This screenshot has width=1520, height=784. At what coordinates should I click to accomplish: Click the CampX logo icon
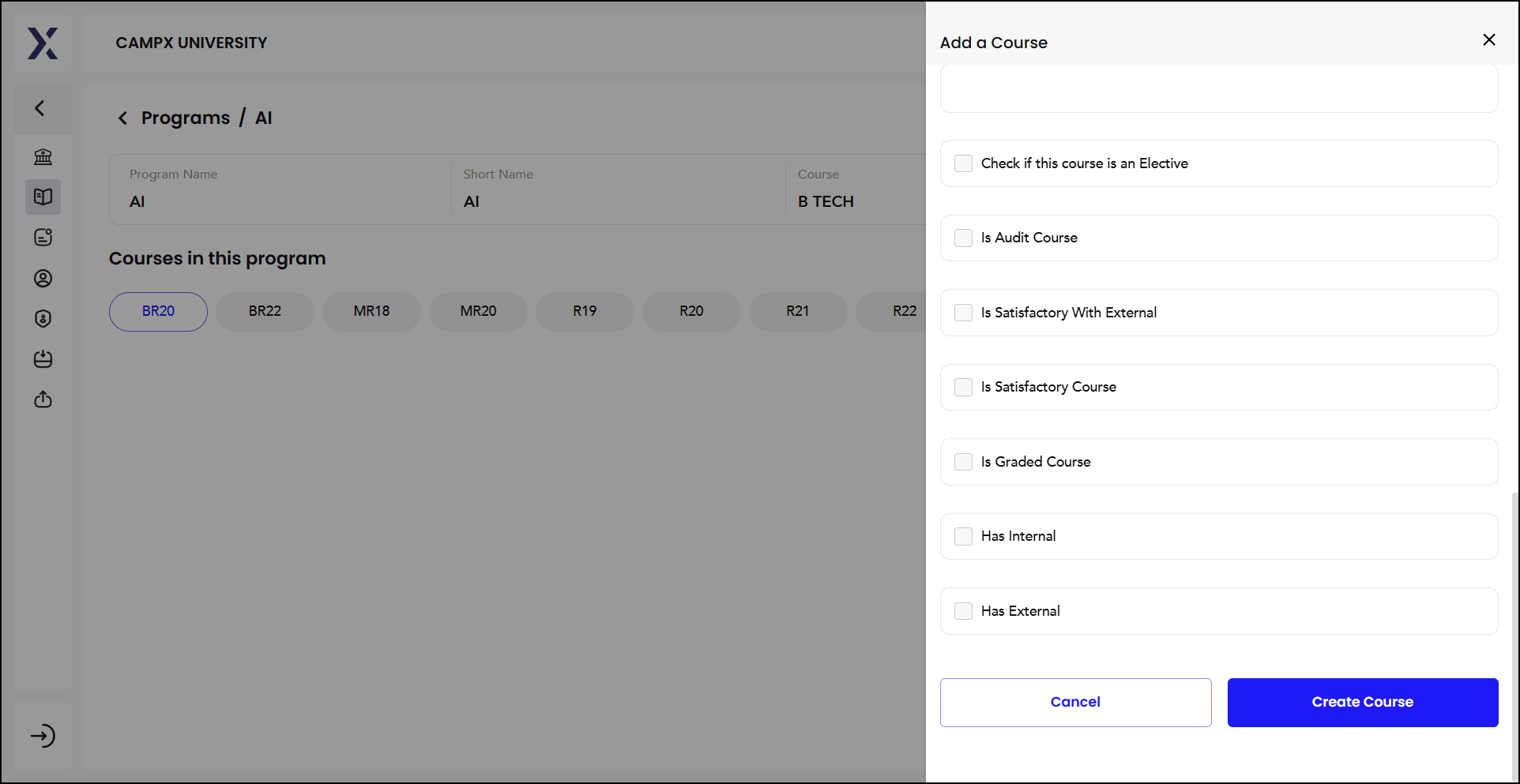pyautogui.click(x=43, y=43)
